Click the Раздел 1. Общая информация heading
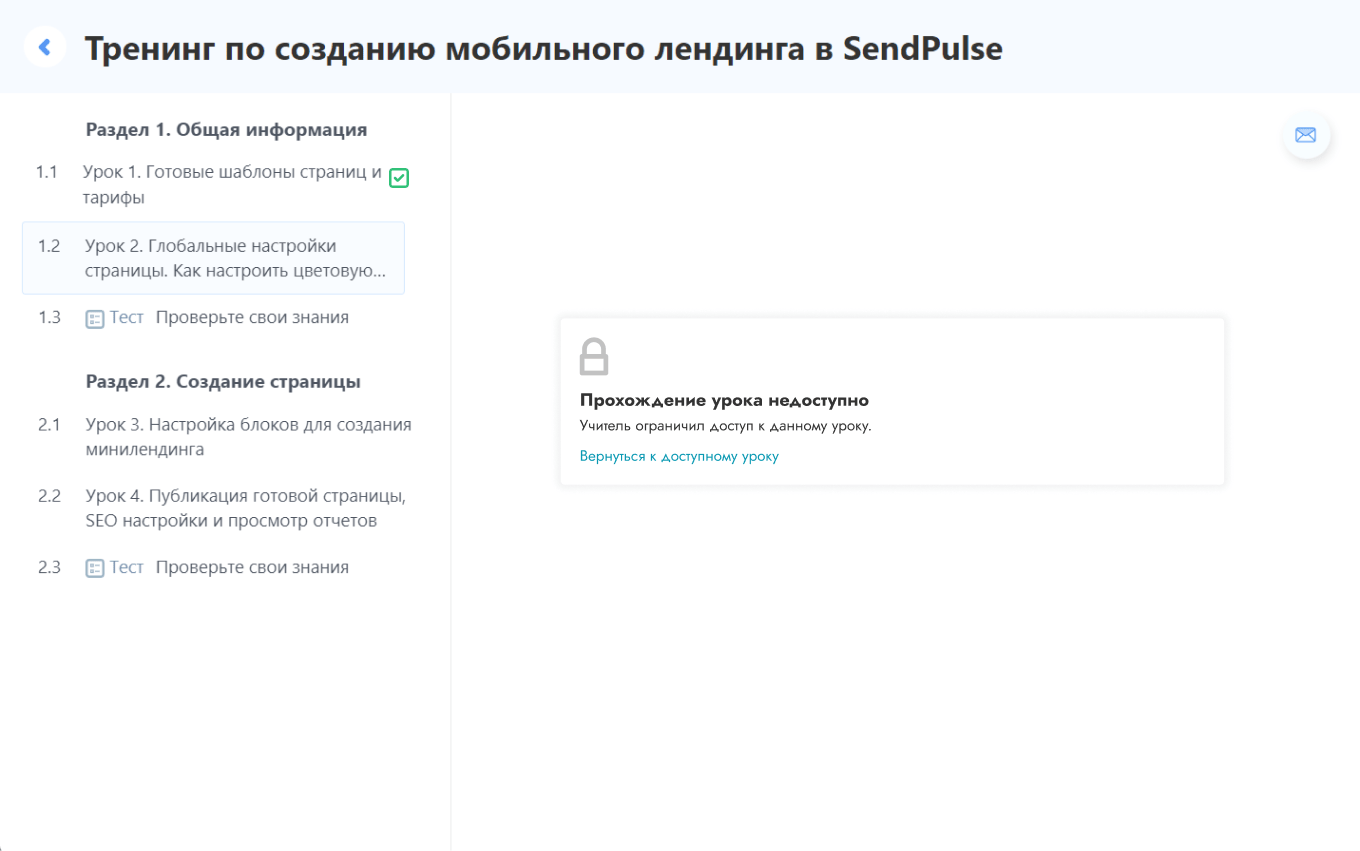Image resolution: width=1360 pixels, height=851 pixels. coord(226,129)
